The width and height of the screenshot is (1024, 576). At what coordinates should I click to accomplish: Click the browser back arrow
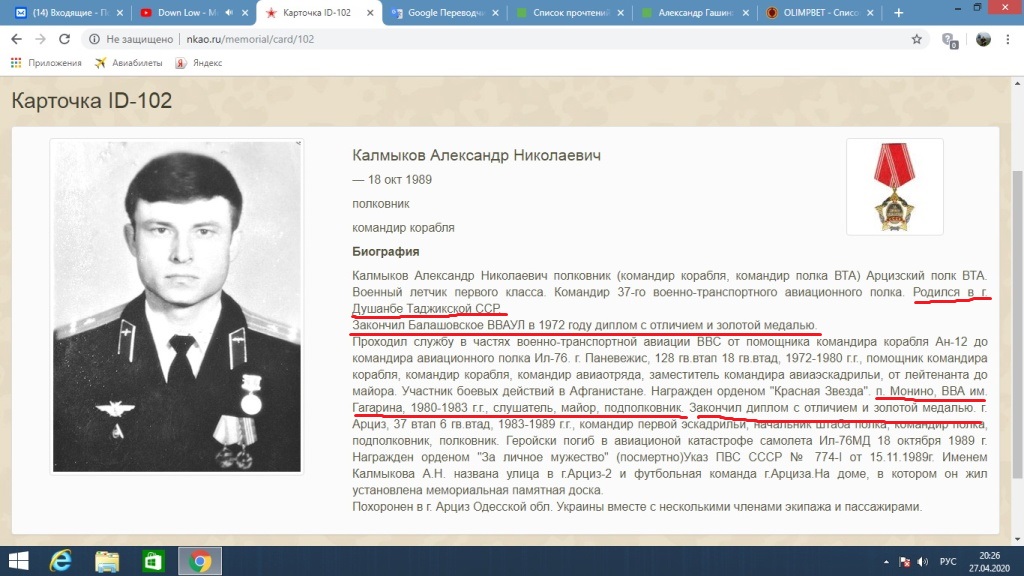point(16,39)
